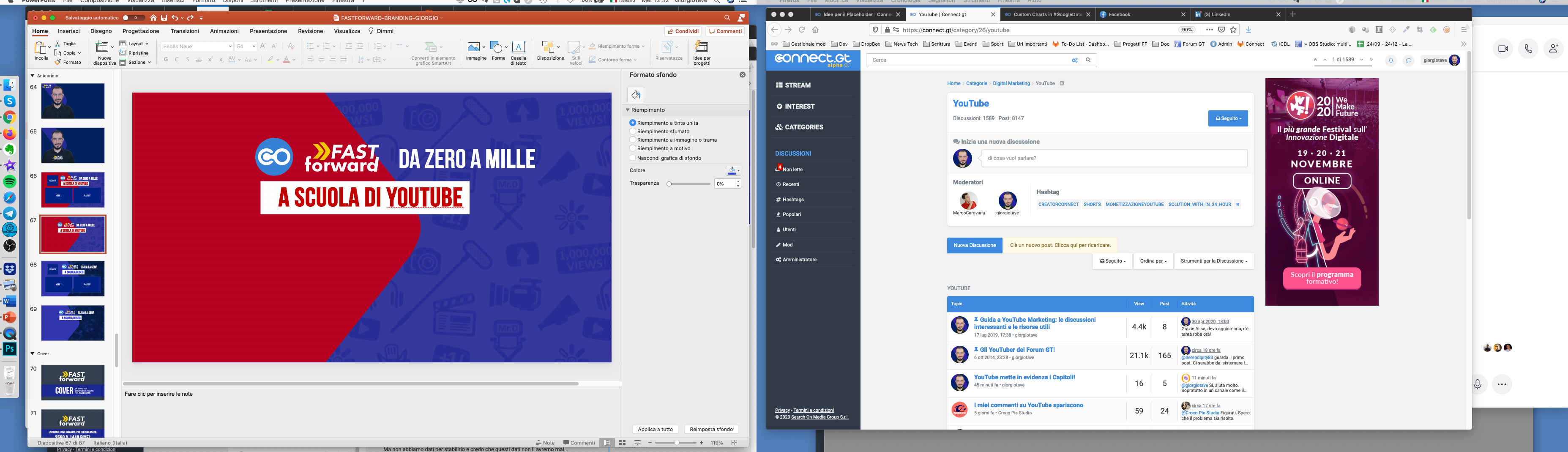
Task: Click the Condividi share button
Action: pos(683,31)
